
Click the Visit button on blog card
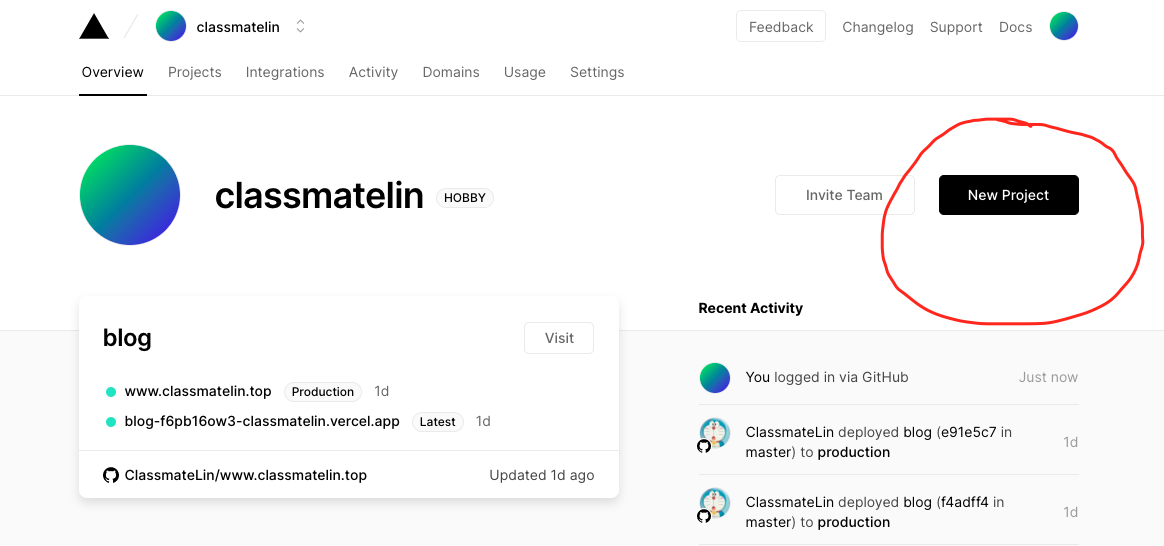559,338
